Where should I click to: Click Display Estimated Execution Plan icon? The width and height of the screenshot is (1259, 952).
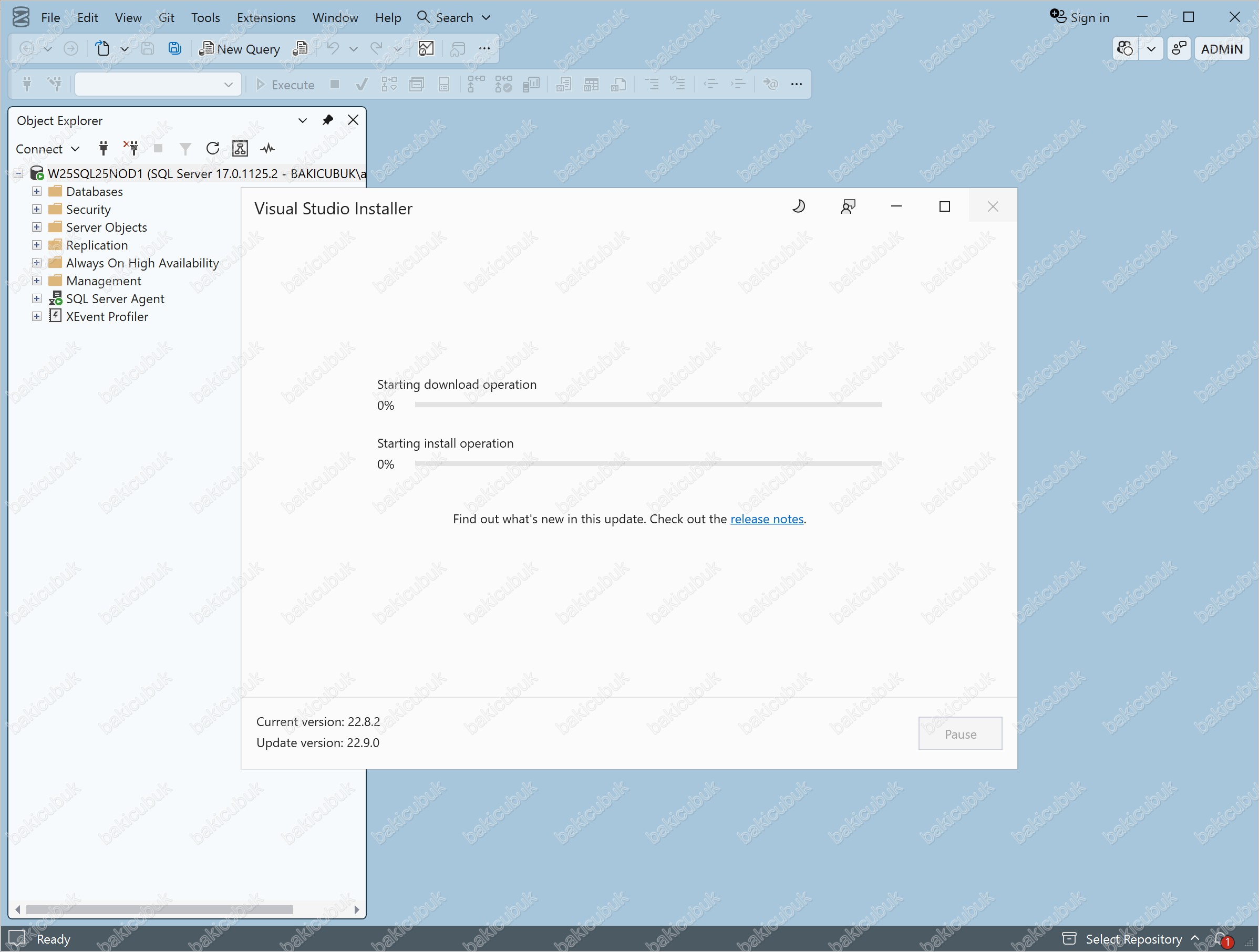tap(389, 84)
